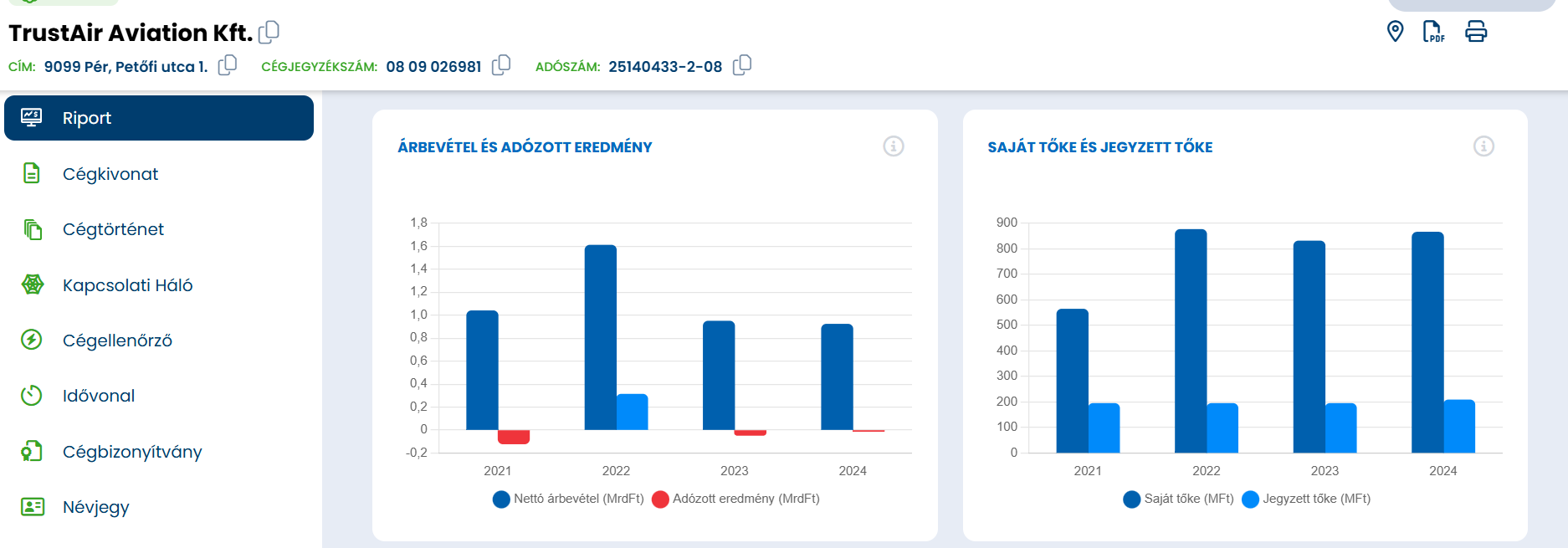Navigate to Idővonal
The height and width of the screenshot is (548, 1568).
tap(98, 396)
